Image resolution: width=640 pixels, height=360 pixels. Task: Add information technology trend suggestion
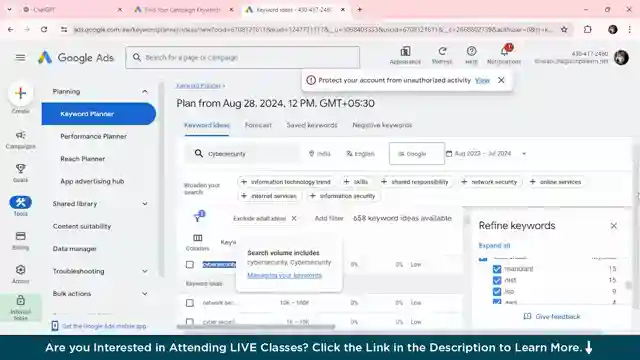click(x=286, y=182)
